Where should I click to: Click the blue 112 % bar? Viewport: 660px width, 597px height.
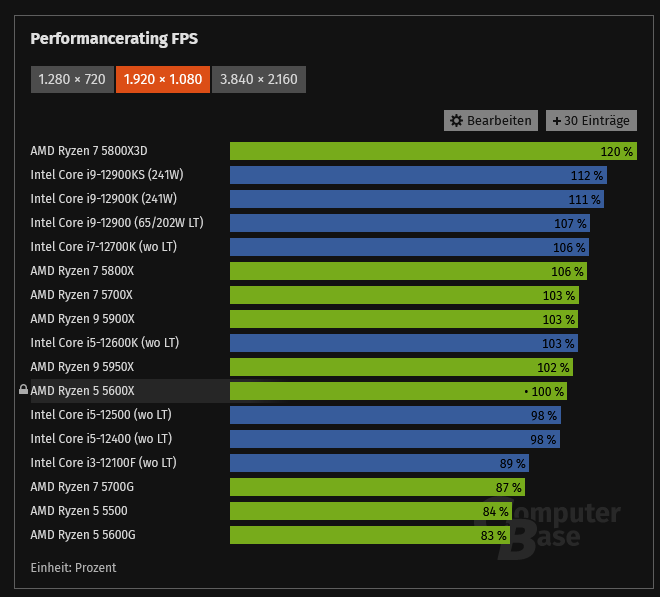(x=418, y=175)
